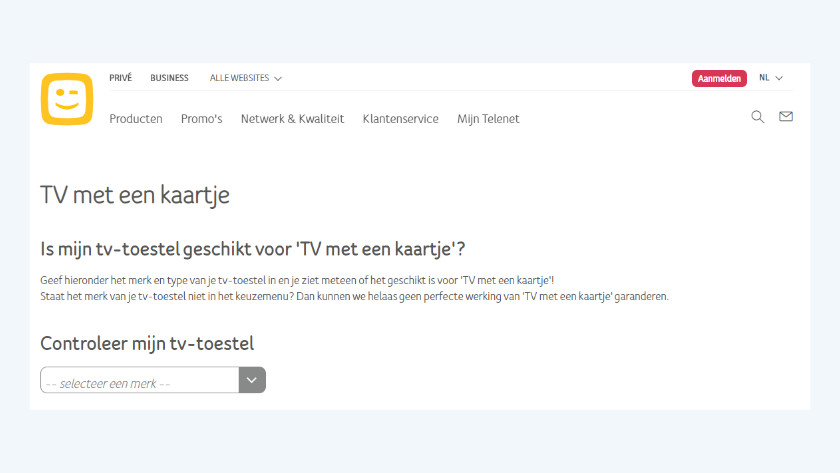Open the NL language selector
Viewport: 840px width, 473px height.
click(764, 78)
